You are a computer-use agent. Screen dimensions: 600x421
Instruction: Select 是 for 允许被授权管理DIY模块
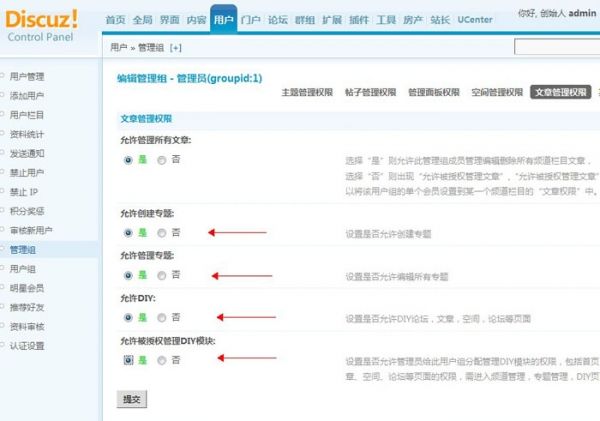128,360
